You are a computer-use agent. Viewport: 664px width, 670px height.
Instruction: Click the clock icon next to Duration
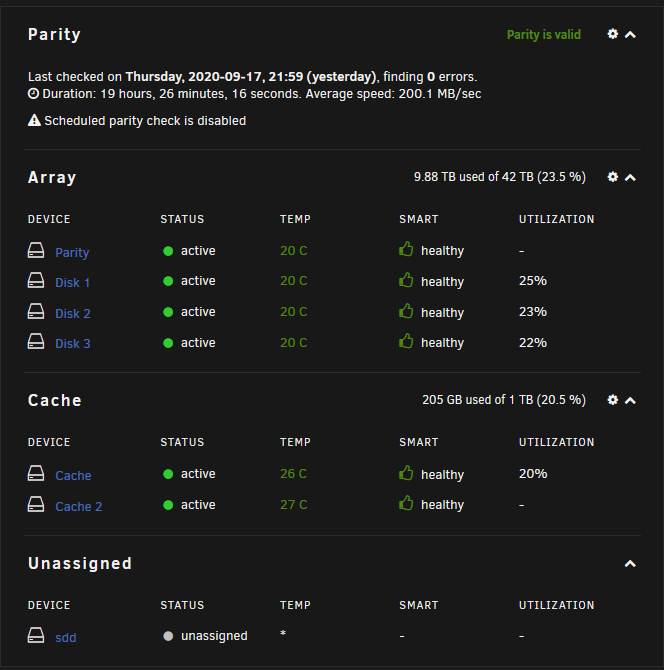(x=33, y=93)
